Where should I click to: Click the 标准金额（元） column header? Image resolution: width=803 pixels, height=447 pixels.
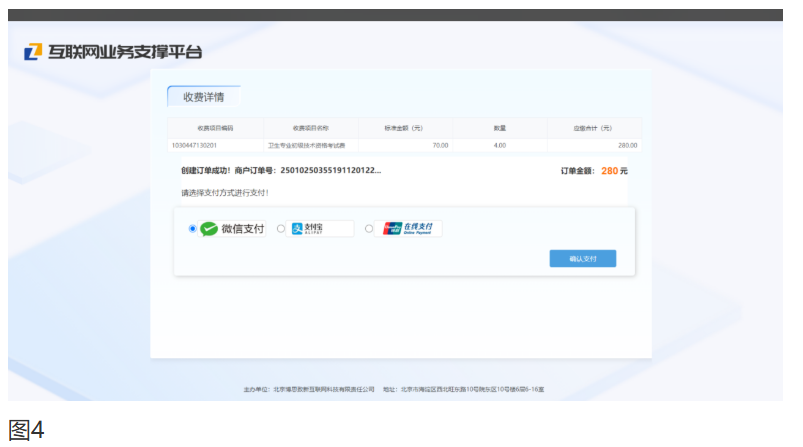point(403,128)
